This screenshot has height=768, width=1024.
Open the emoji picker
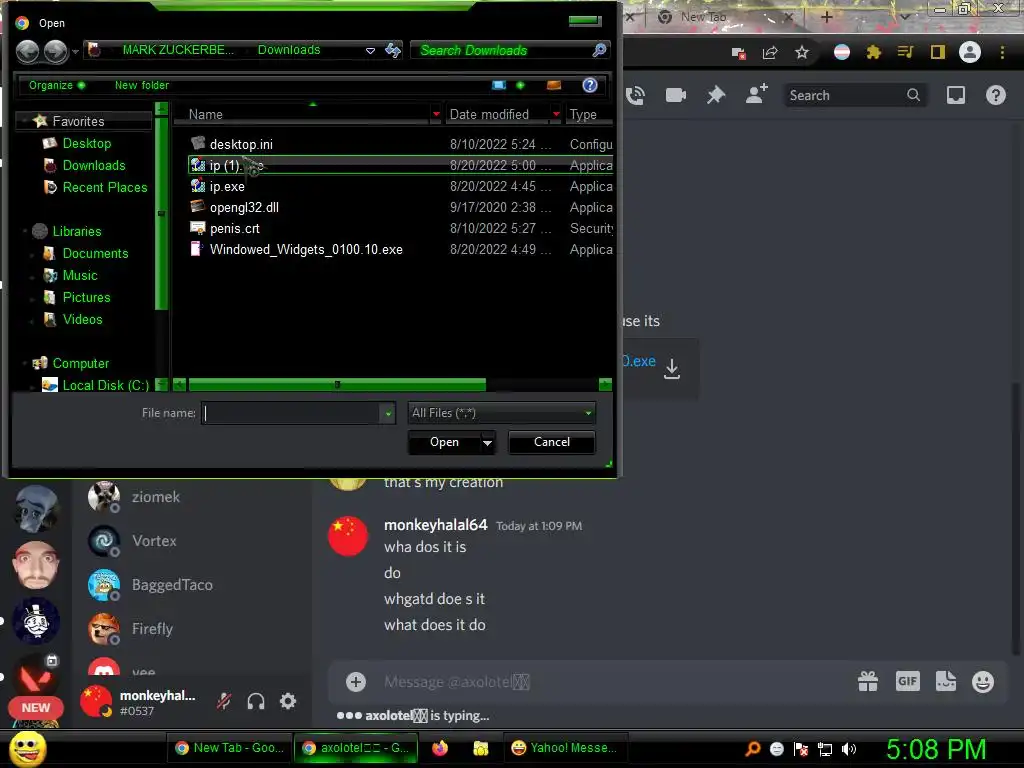[983, 682]
